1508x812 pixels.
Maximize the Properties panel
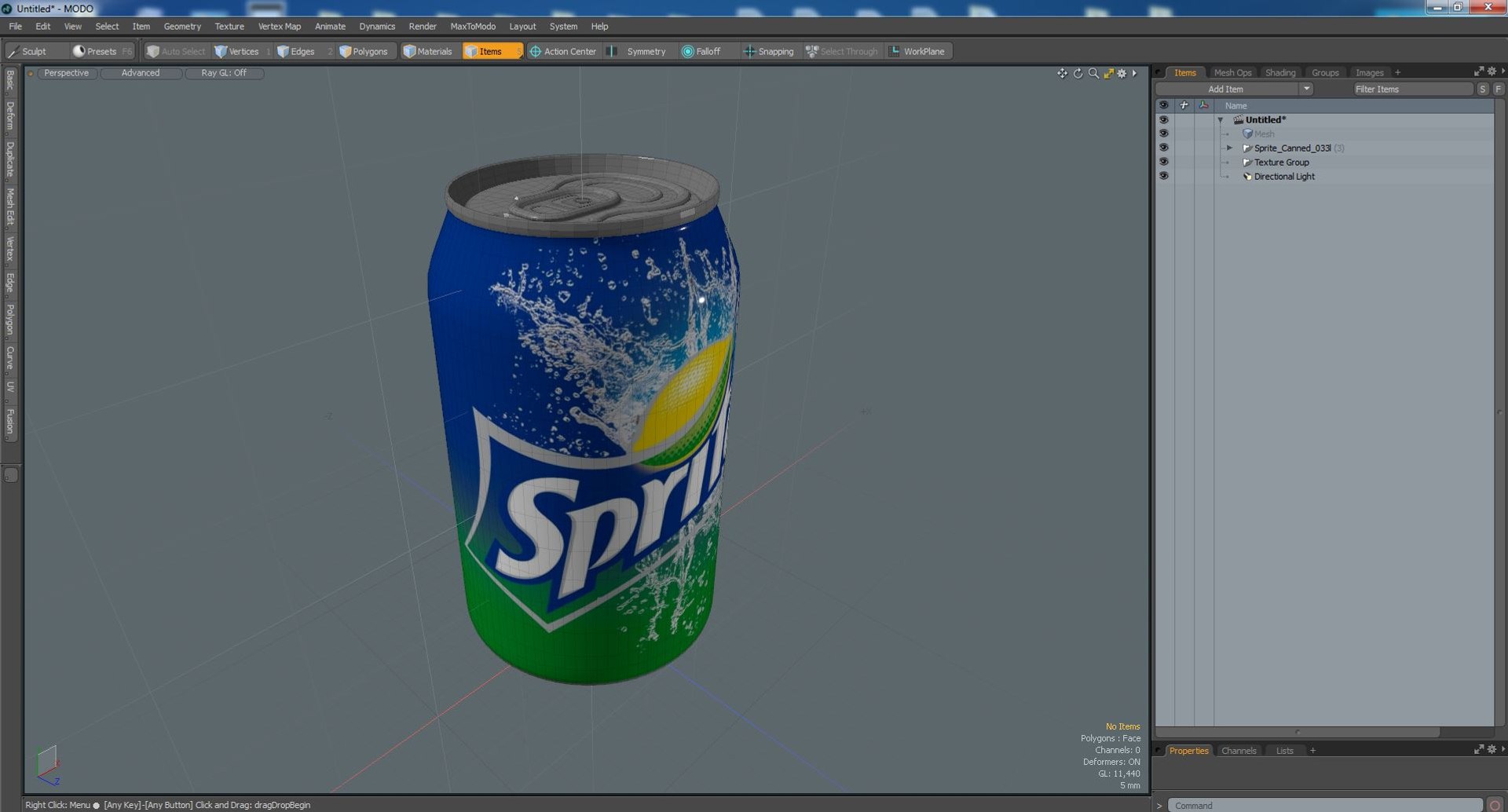click(x=1479, y=749)
